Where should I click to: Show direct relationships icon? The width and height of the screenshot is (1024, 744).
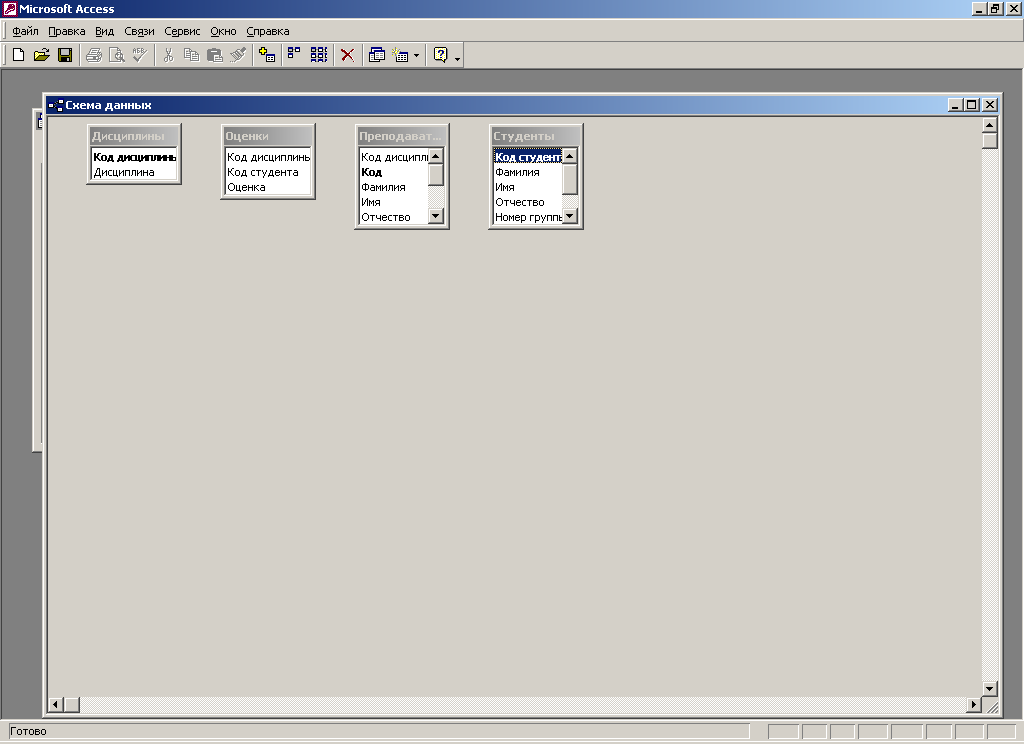(295, 55)
